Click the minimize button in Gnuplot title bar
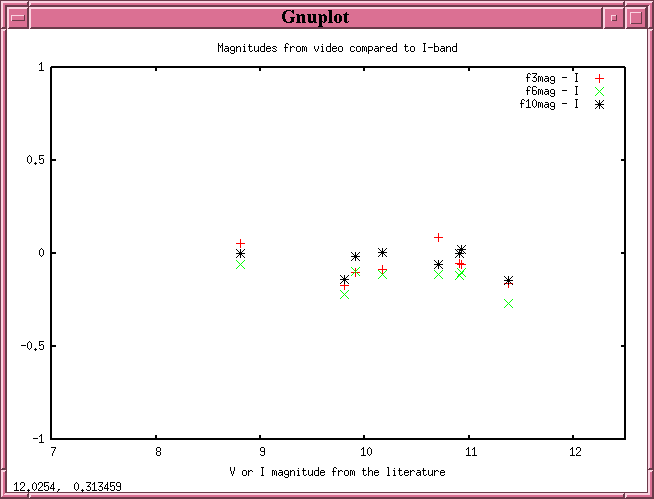The height and width of the screenshot is (499, 654). 614,18
